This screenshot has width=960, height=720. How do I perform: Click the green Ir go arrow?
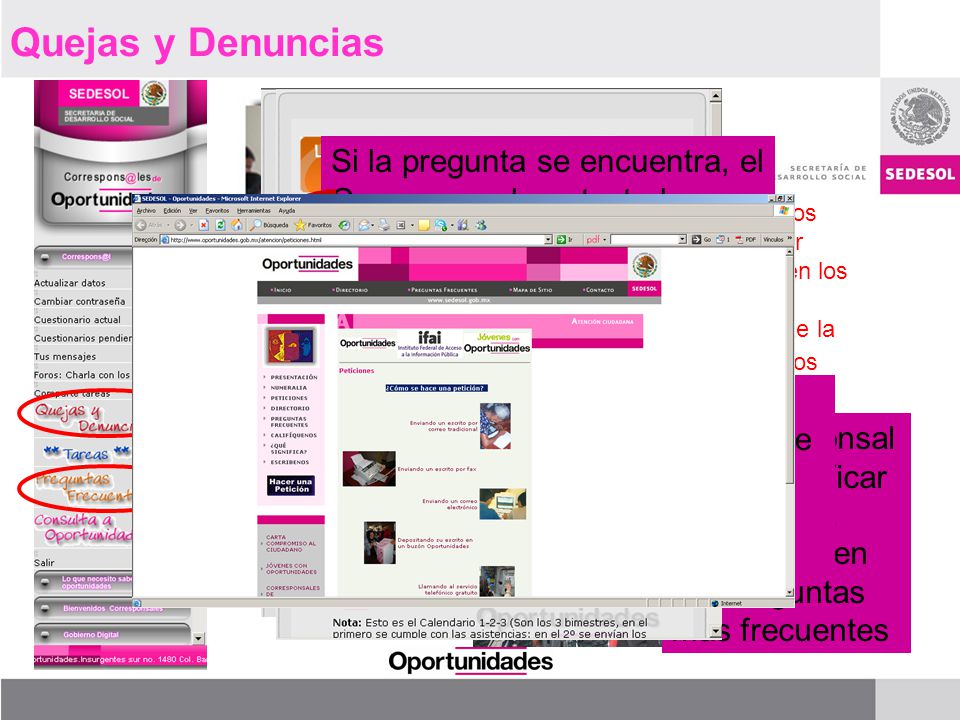(561, 239)
